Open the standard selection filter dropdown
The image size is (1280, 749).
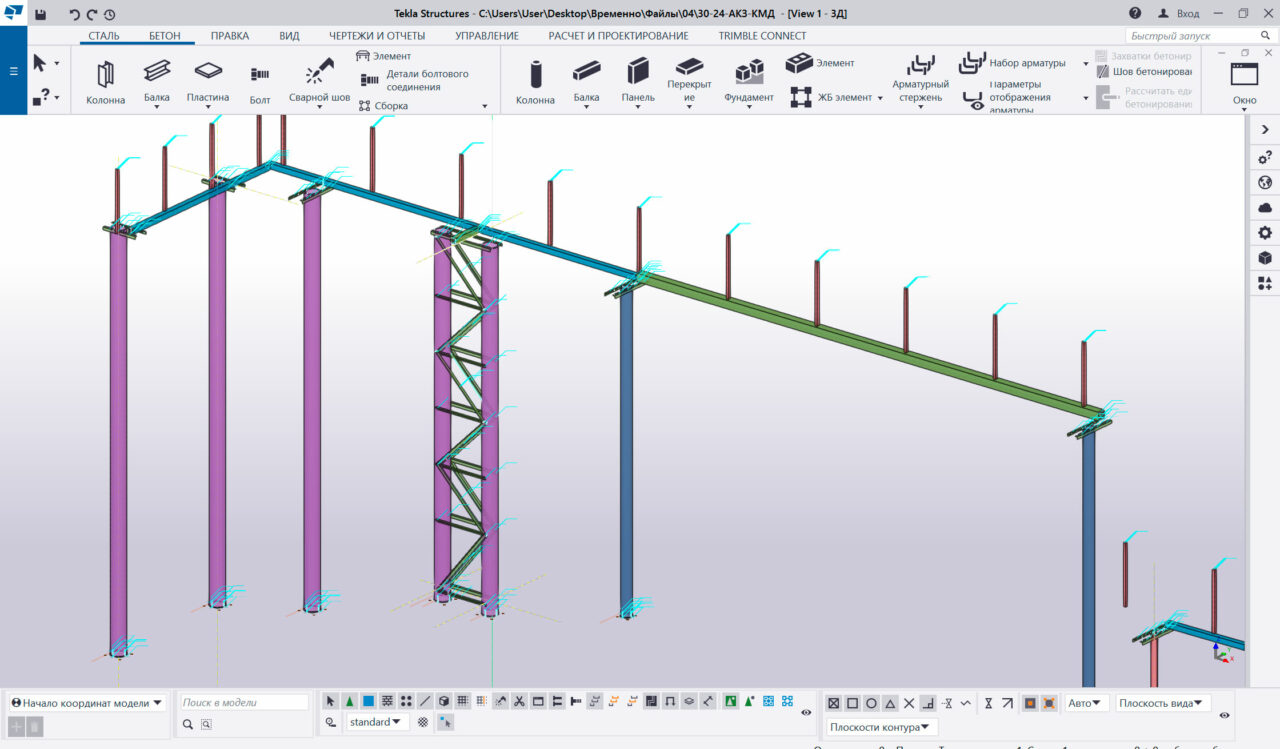[377, 722]
